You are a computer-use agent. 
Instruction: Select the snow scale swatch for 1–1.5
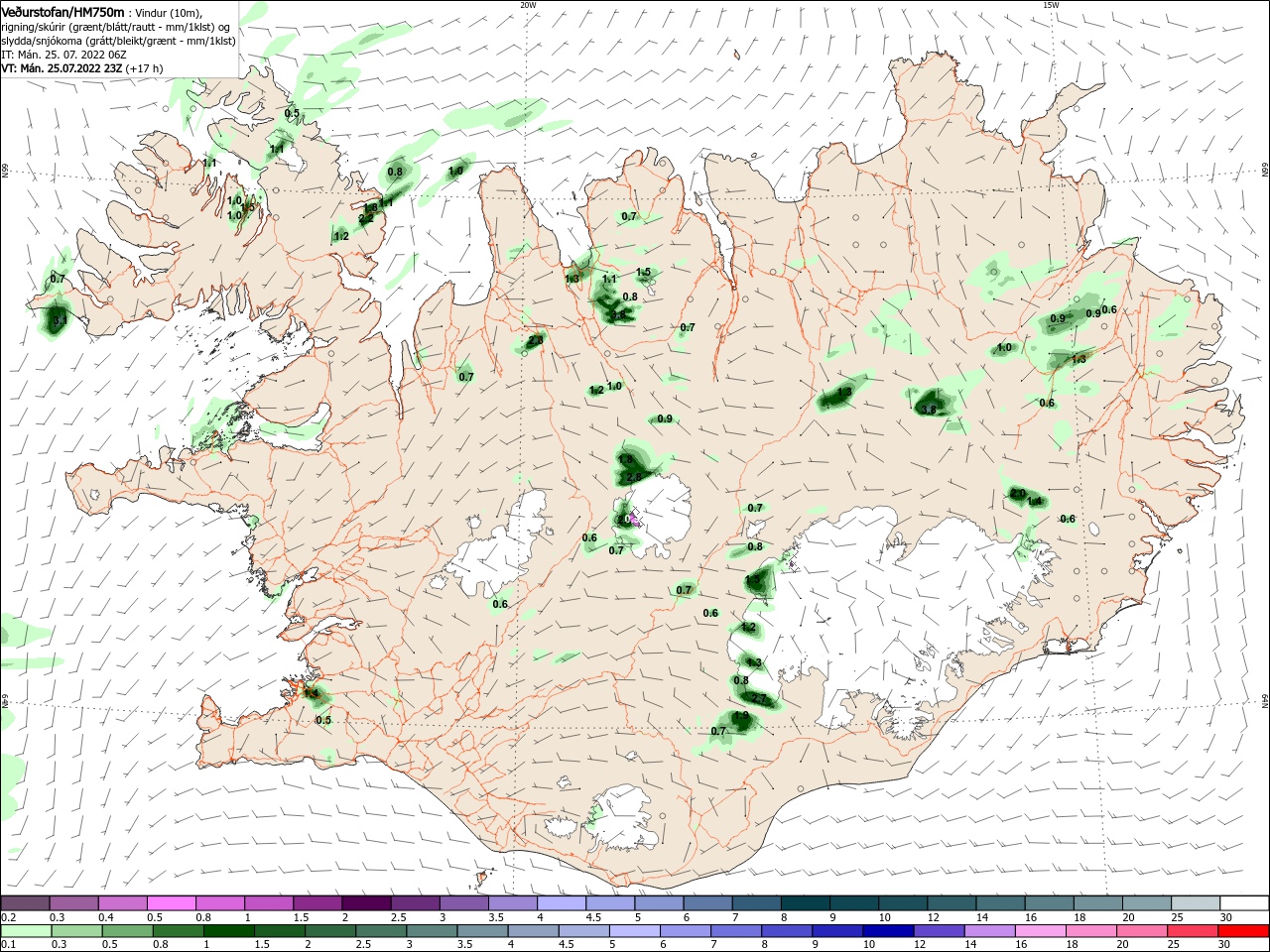click(x=269, y=903)
